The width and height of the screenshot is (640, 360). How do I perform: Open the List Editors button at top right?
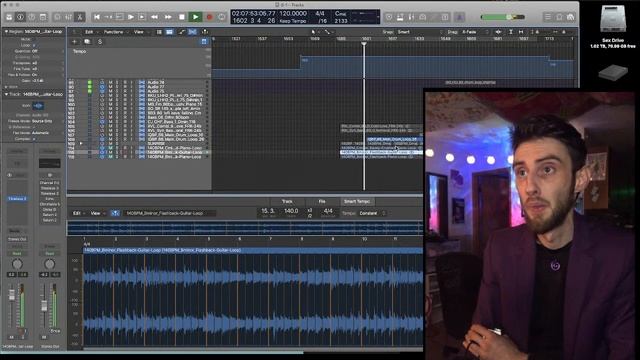tap(547, 17)
